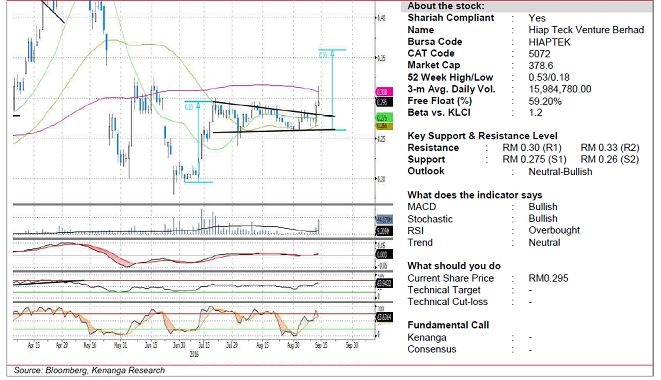Click 'Source: Bloomberg, Kenanga Research' caption
The width and height of the screenshot is (661, 380).
tap(89, 370)
